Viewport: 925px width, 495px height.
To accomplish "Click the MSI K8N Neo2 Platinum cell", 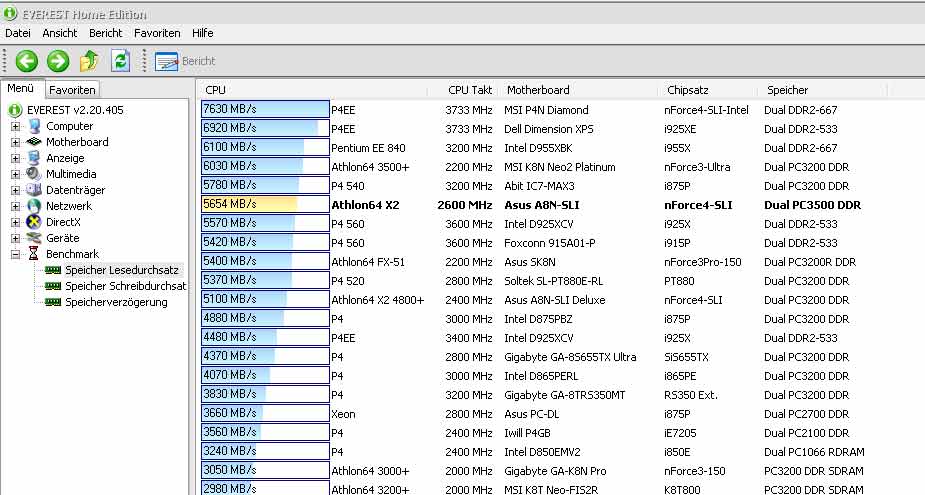I will [x=559, y=167].
